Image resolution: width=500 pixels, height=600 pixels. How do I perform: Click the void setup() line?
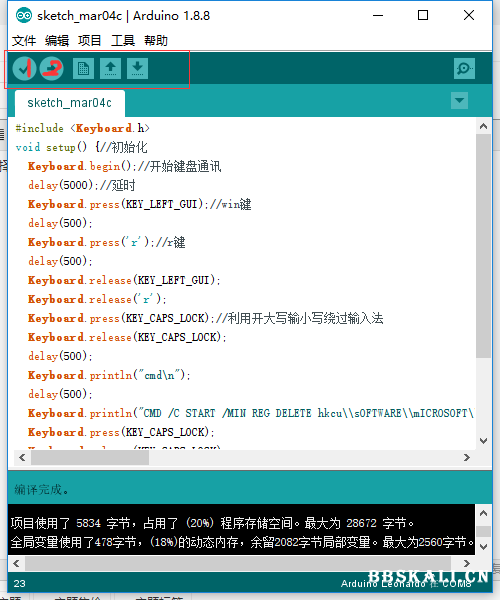(81, 147)
